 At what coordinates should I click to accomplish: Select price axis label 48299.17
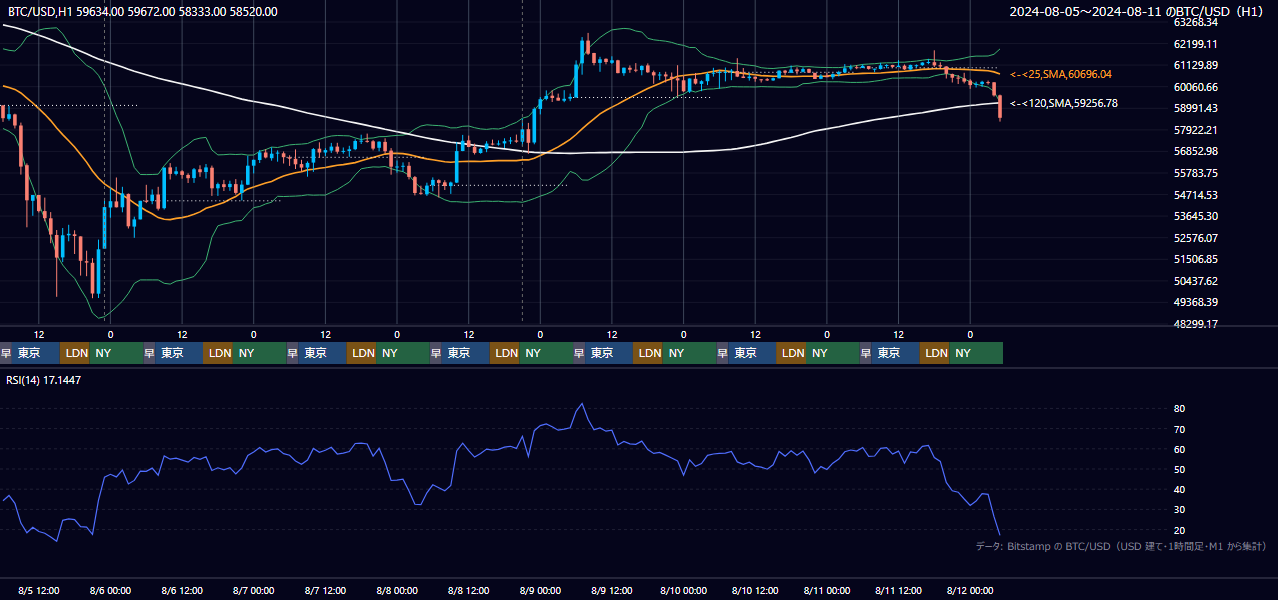[1195, 324]
